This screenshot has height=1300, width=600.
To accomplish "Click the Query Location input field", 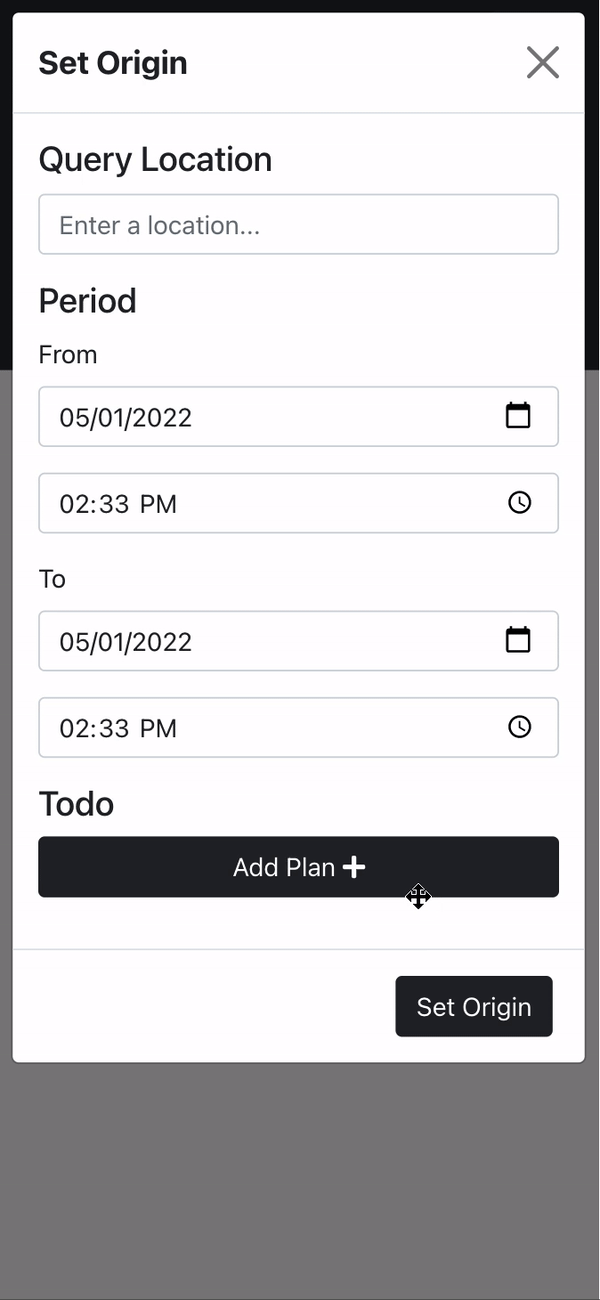I will [298, 224].
